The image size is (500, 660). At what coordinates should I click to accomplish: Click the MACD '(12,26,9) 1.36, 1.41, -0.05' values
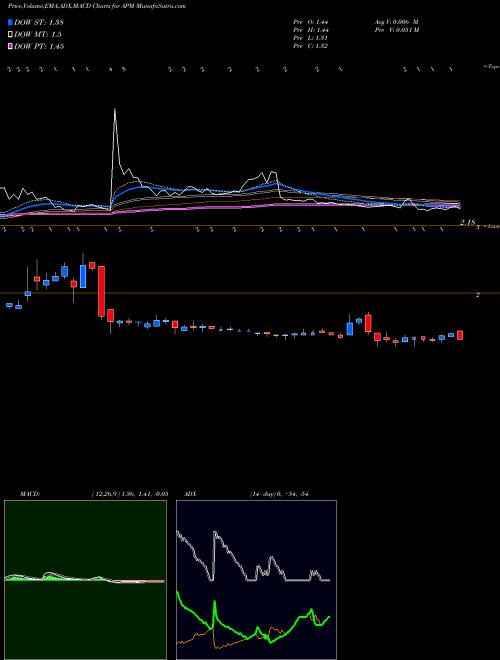tap(130, 494)
